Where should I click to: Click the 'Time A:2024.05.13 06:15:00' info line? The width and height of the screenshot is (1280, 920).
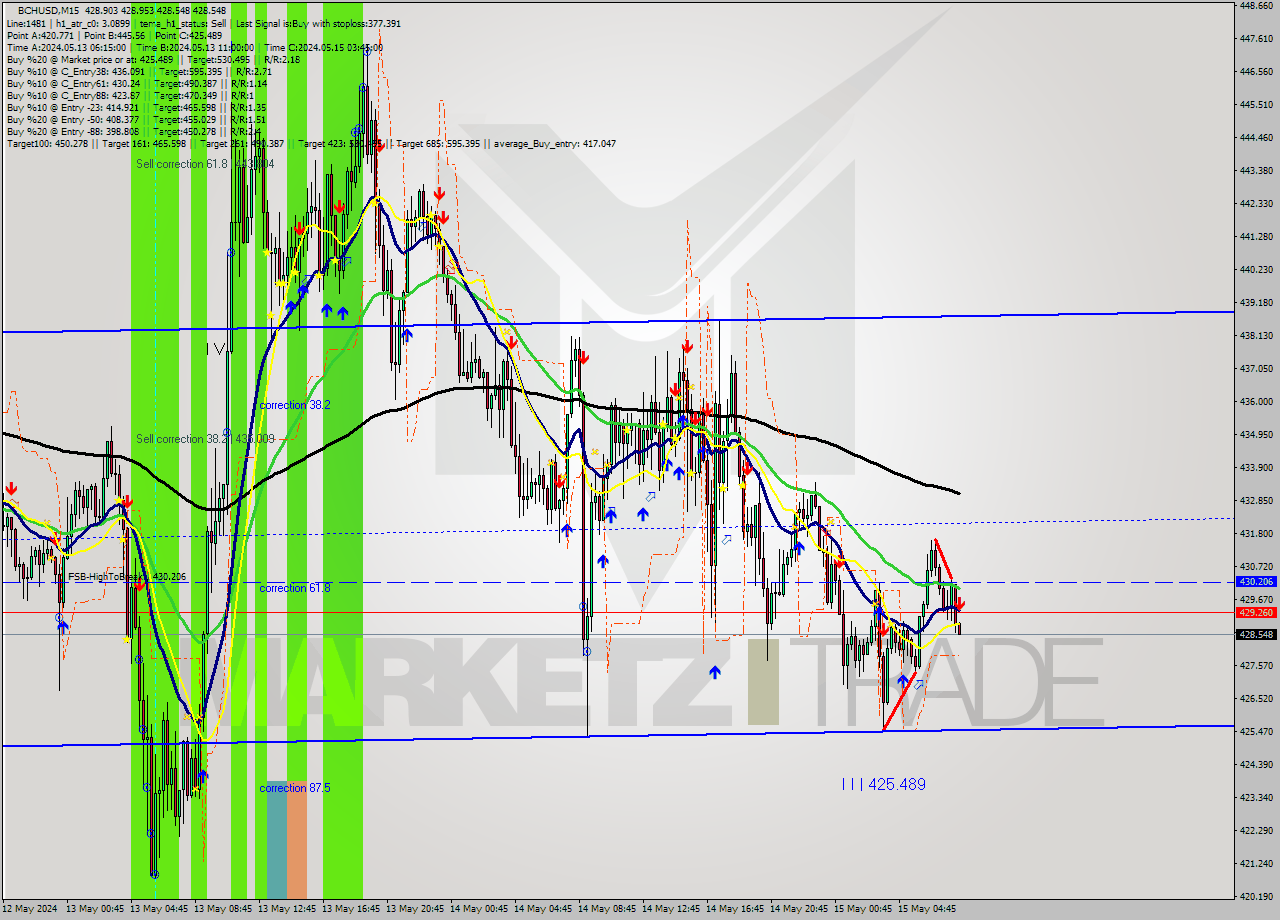[194, 47]
